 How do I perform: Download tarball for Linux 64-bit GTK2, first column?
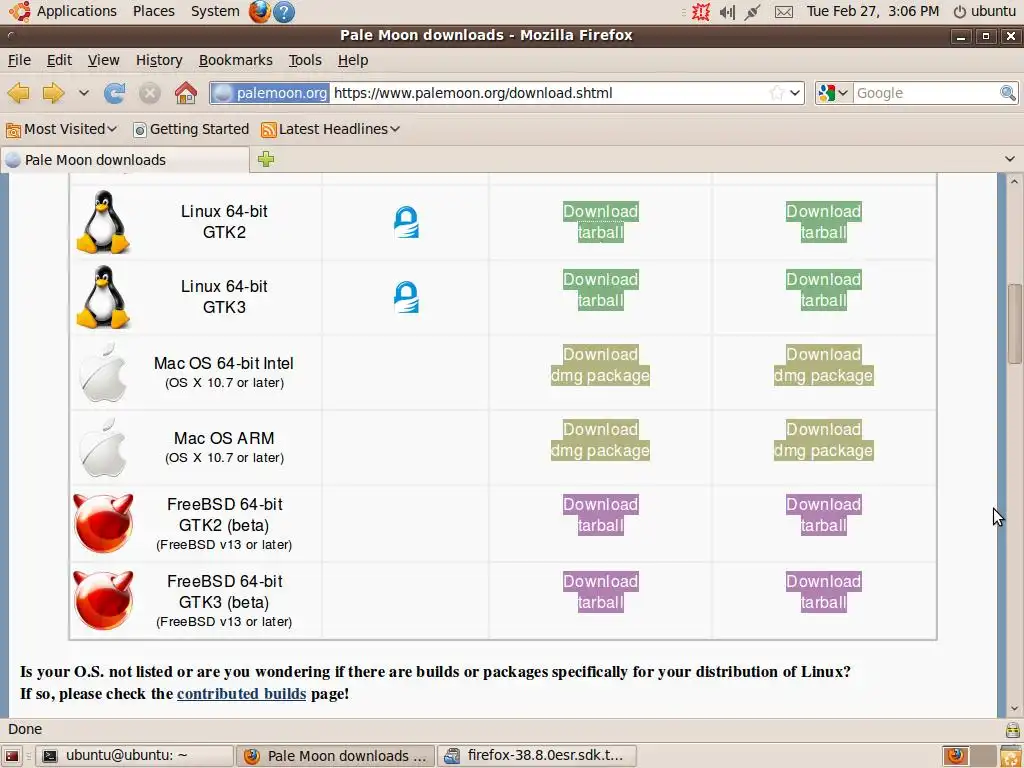600,222
